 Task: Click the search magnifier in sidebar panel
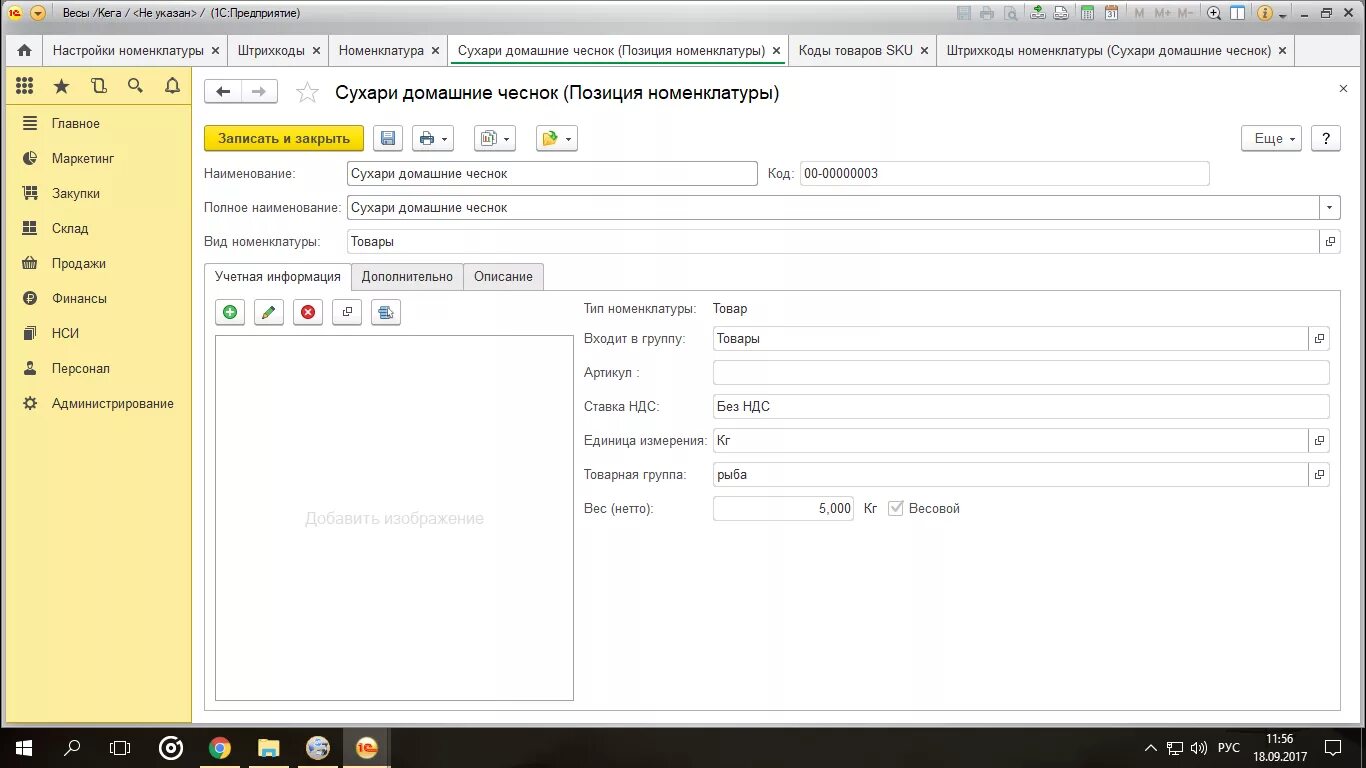click(135, 86)
